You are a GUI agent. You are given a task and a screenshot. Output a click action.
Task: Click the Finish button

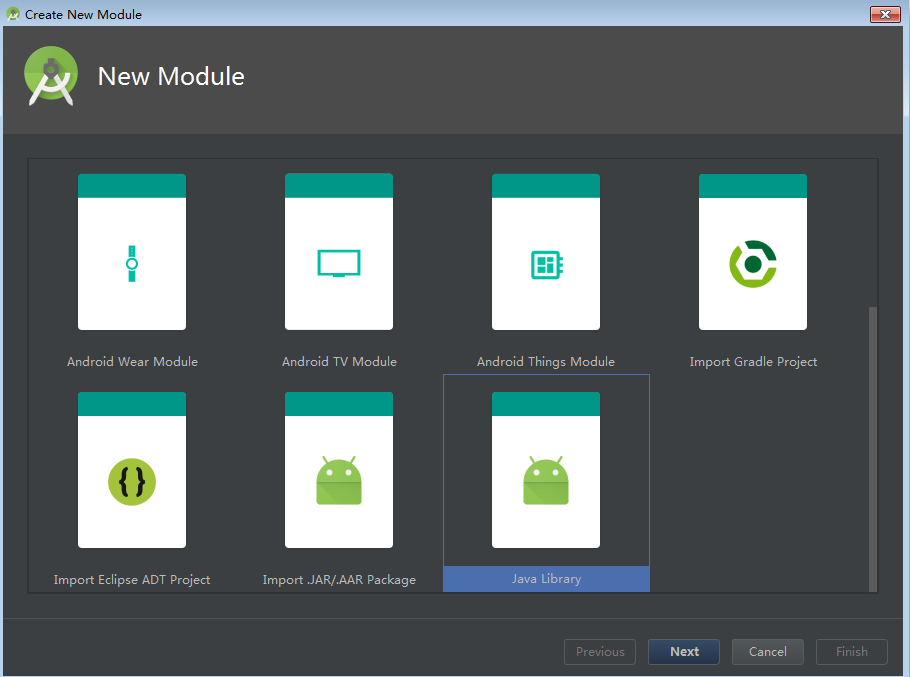pos(851,651)
